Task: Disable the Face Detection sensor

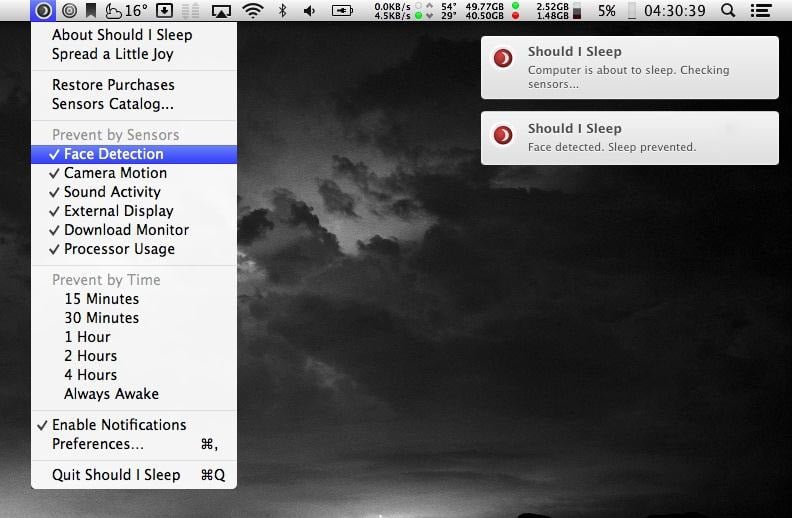Action: 113,154
